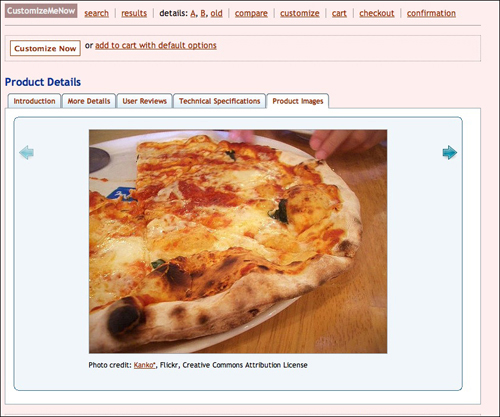
Task: Select the Technical Specifications tab
Action: coord(219,101)
